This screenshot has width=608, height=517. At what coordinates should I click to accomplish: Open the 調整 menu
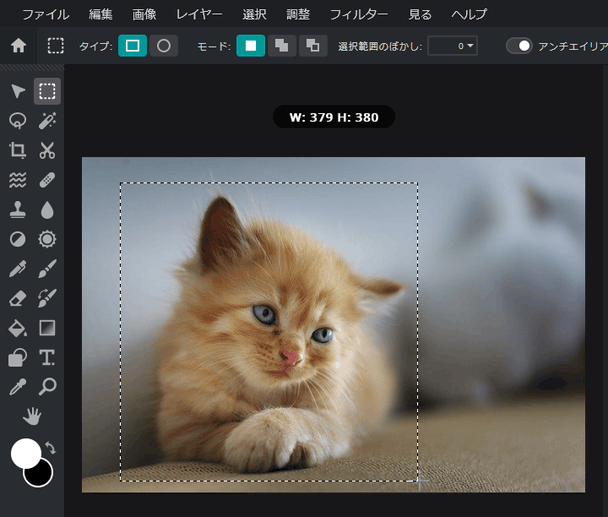coord(298,14)
